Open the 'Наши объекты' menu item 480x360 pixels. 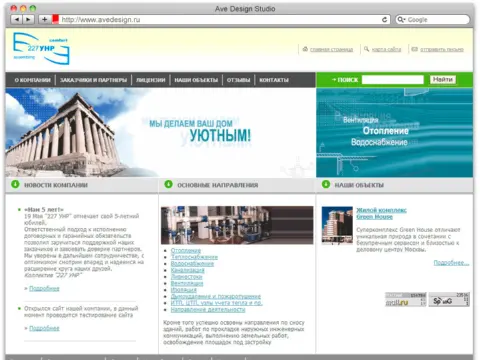pos(196,80)
